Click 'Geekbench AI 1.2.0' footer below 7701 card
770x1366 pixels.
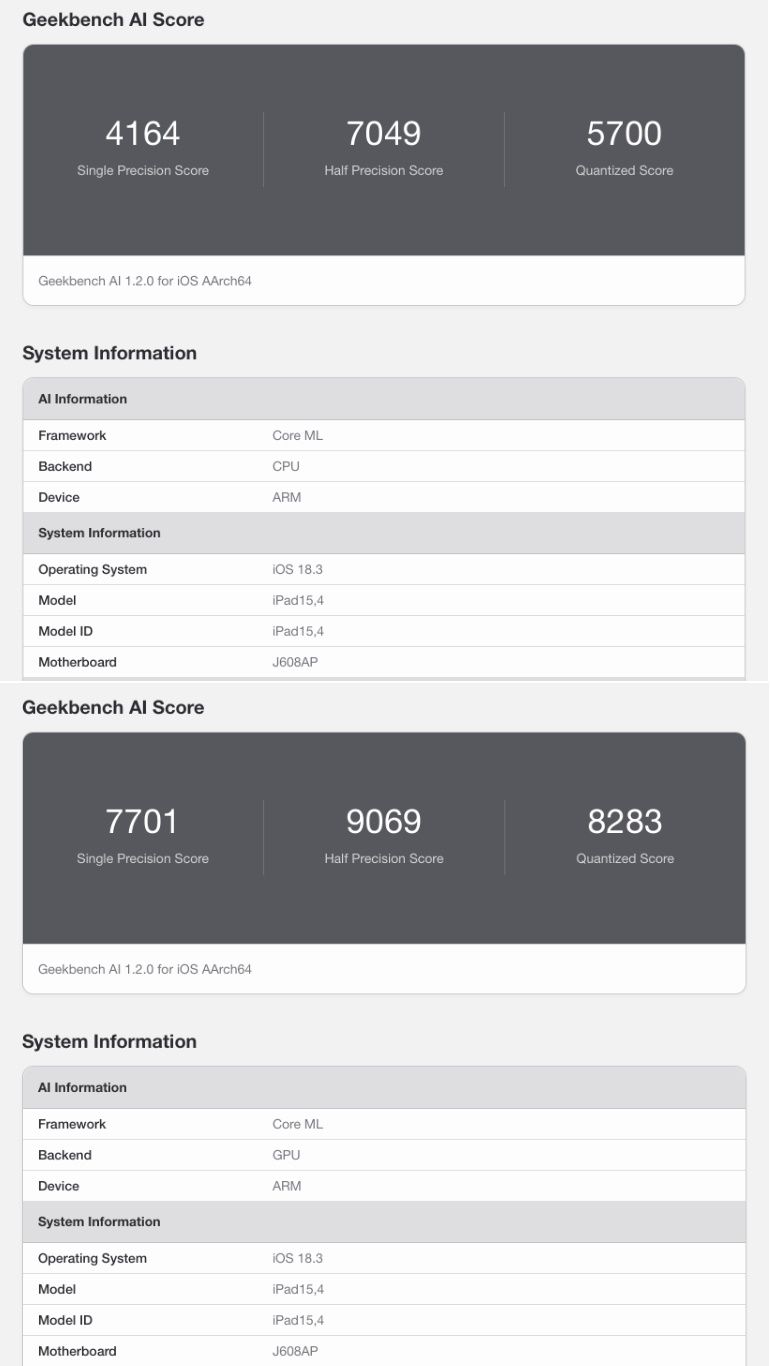tap(145, 969)
